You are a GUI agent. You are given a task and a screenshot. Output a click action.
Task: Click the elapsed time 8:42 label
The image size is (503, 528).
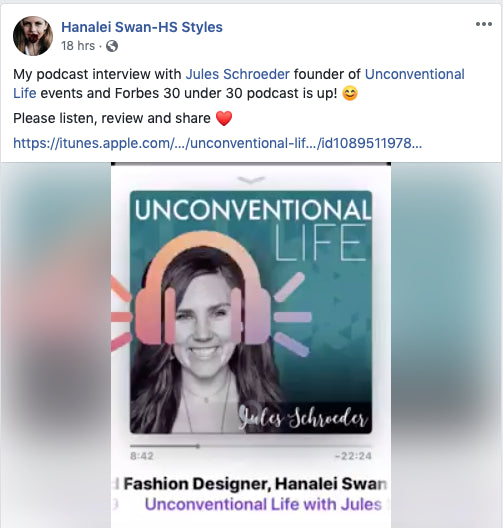pos(142,456)
